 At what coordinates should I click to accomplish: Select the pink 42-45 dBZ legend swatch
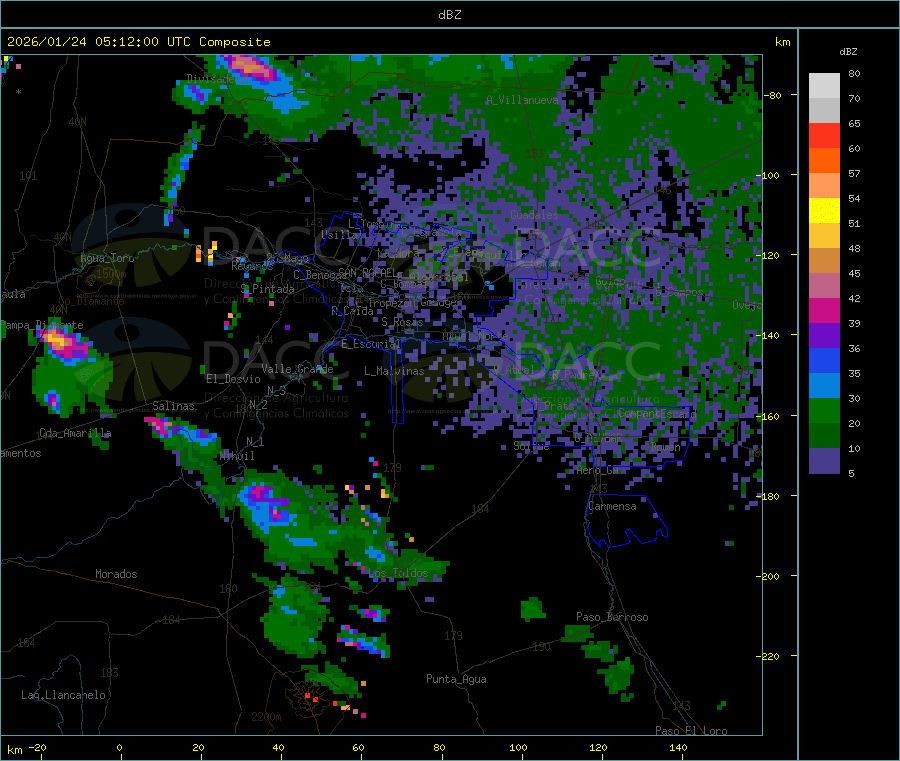click(824, 286)
